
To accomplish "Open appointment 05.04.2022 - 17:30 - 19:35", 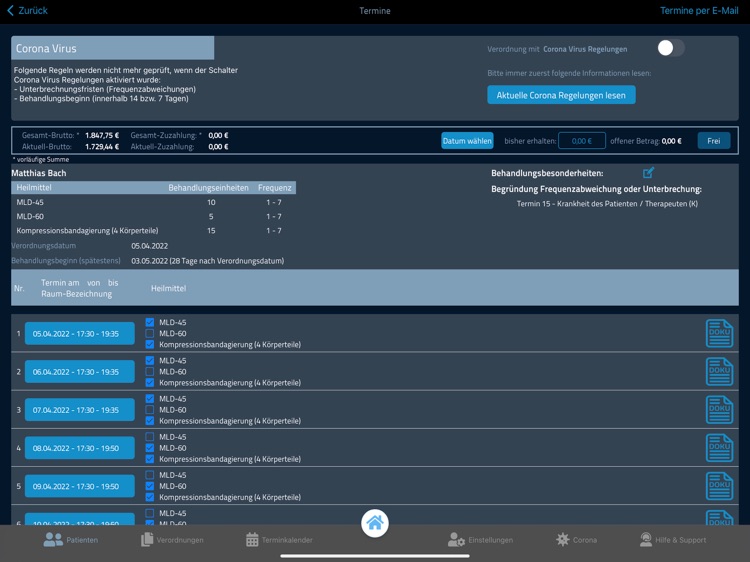I will [x=79, y=333].
